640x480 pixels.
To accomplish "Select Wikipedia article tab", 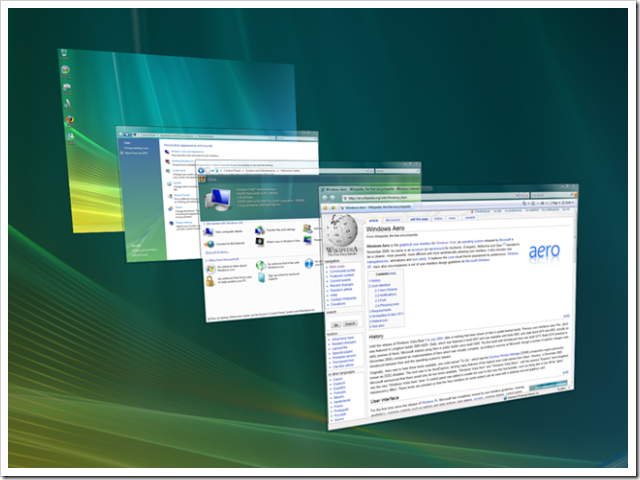I will tap(374, 220).
